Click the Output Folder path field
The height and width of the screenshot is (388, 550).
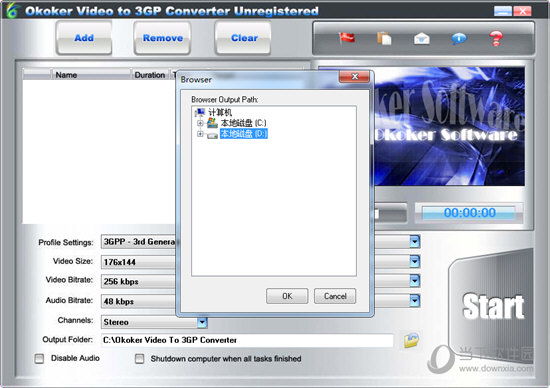pos(247,340)
